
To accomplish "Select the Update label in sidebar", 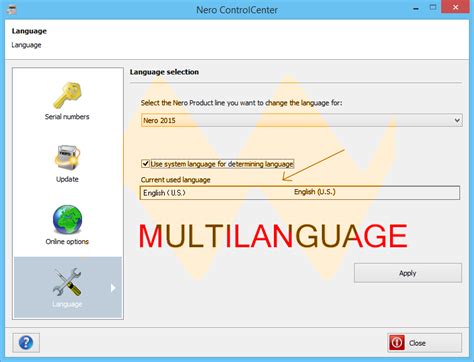I will pos(67,179).
